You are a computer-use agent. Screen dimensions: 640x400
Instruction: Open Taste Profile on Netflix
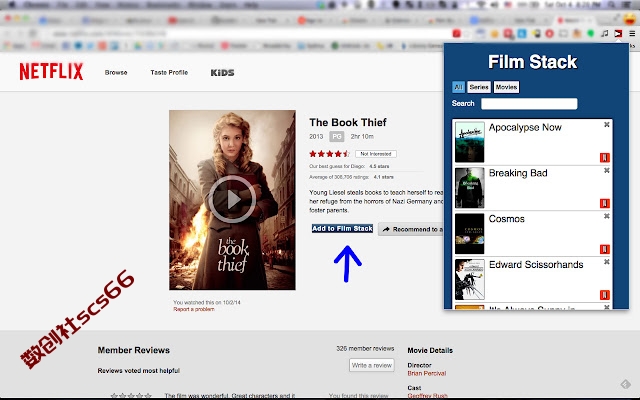pyautogui.click(x=169, y=73)
